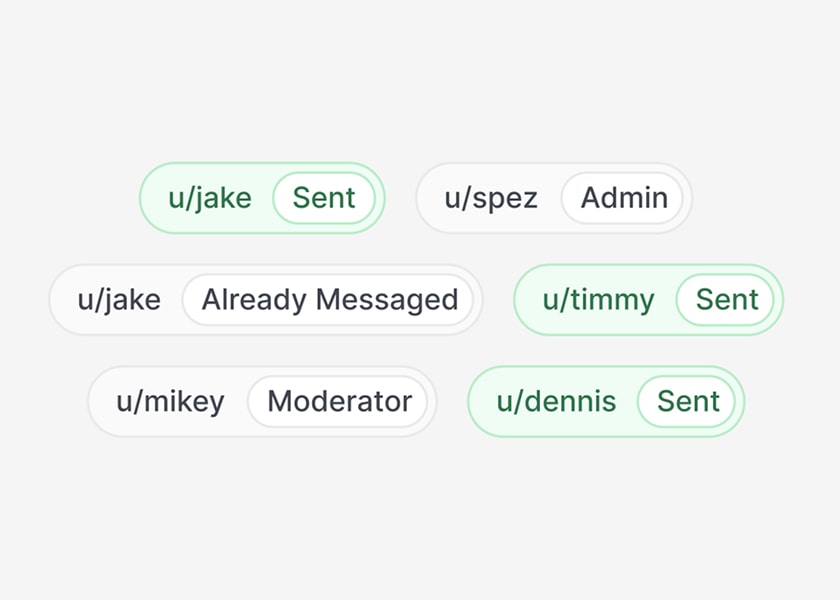Viewport: 840px width, 600px height.
Task: Open the u/timmy username link
Action: pyautogui.click(x=597, y=299)
